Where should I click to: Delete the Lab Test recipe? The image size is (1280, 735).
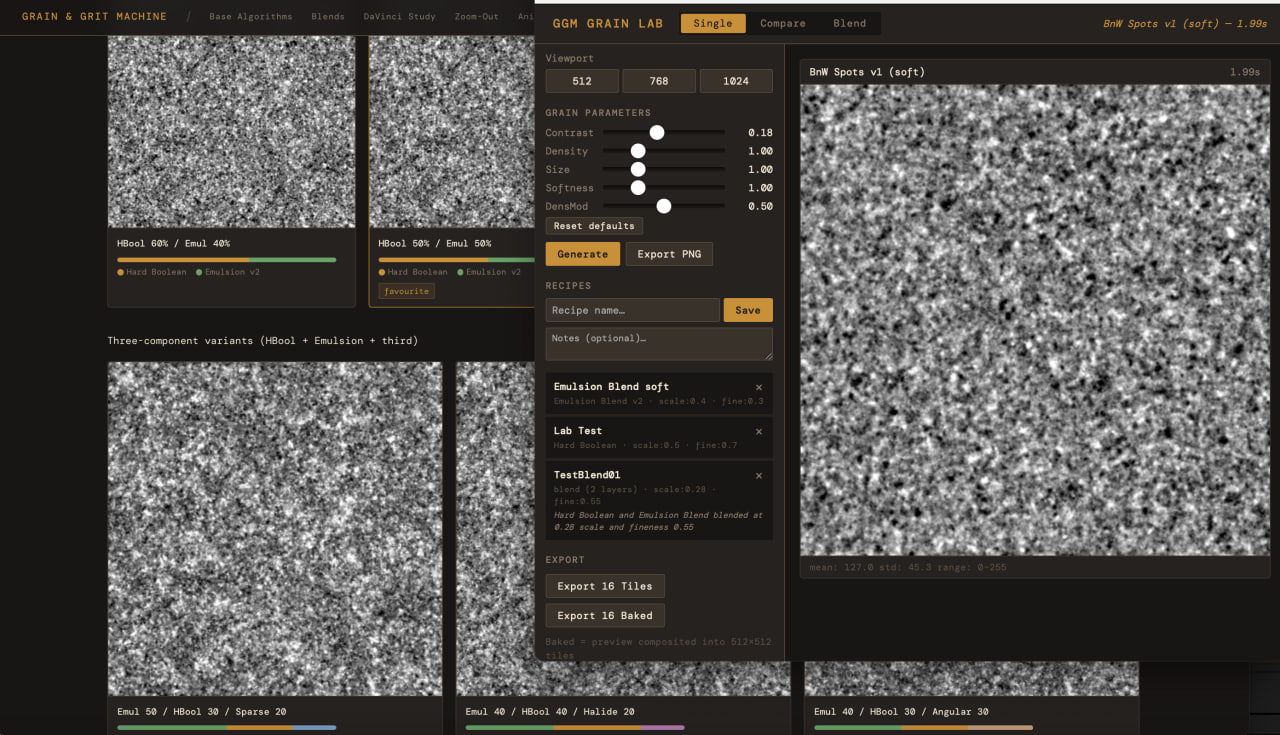pos(758,431)
